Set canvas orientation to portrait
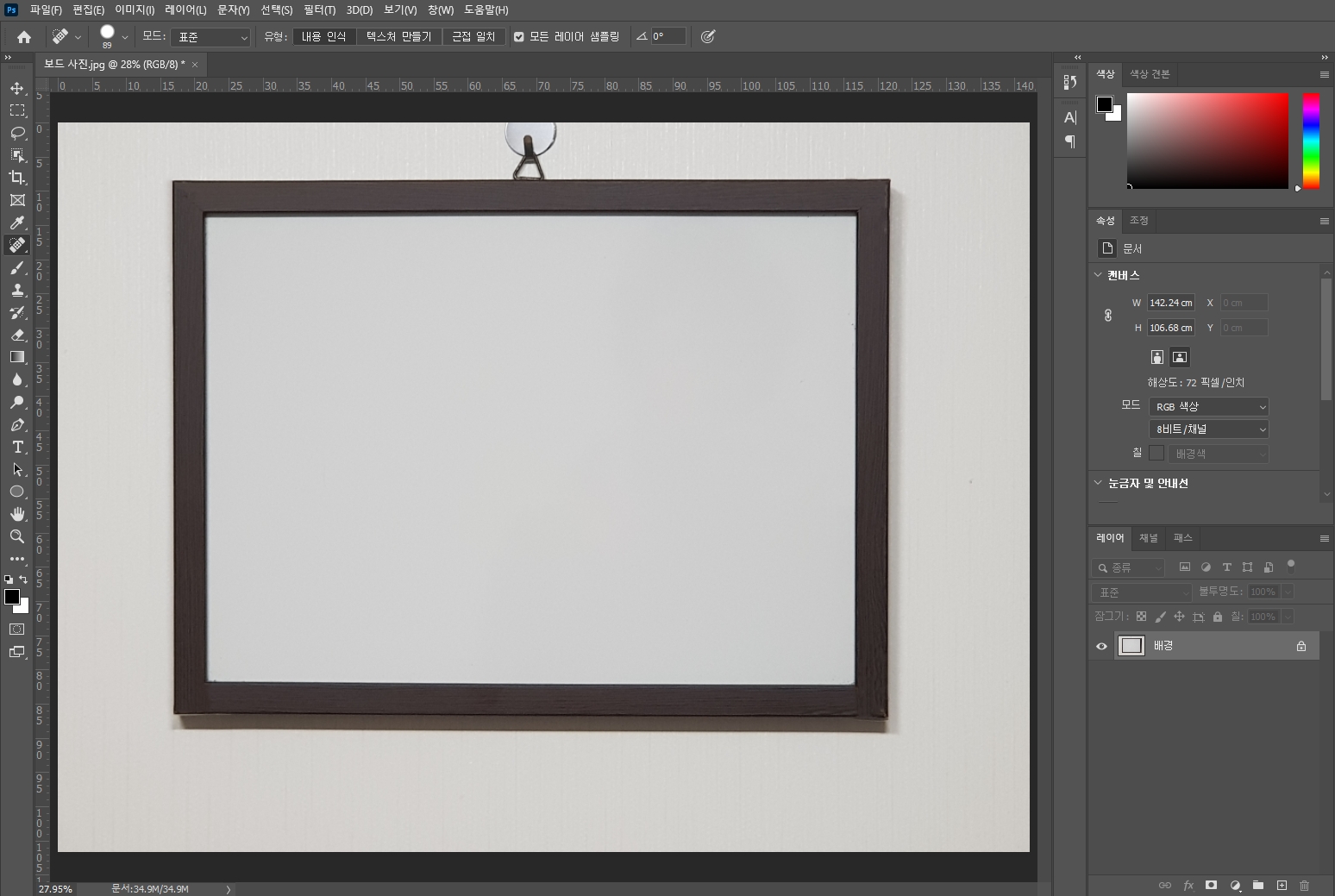The image size is (1335, 896). tap(1157, 357)
